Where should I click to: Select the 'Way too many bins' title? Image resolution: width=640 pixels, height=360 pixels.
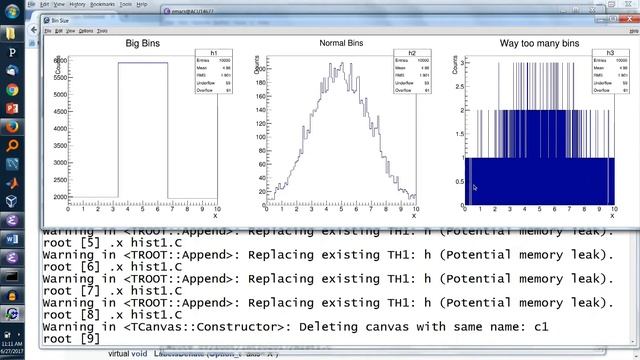539,43
